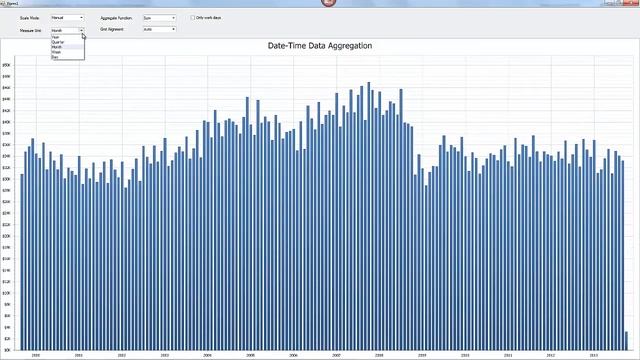Open the Grid Alignment dropdown
The width and height of the screenshot is (640, 360).
pos(159,29)
